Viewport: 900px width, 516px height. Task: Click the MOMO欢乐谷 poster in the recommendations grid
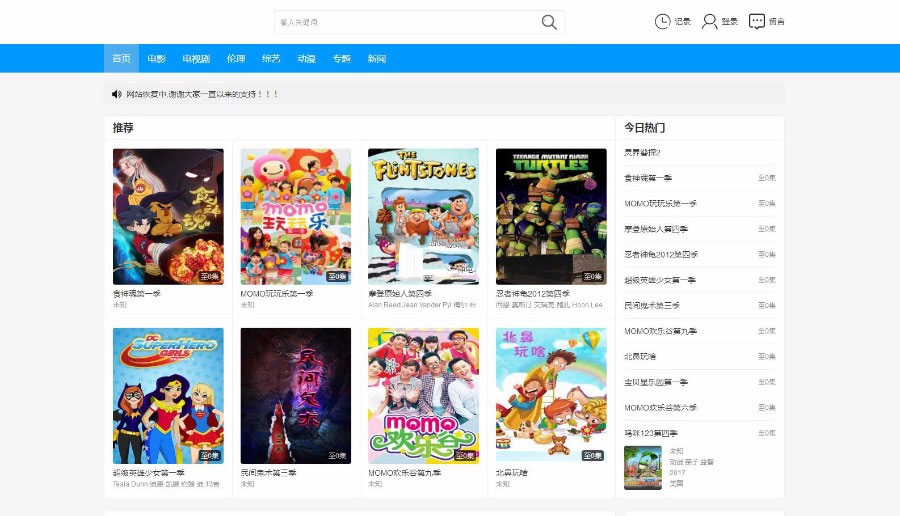click(x=423, y=395)
